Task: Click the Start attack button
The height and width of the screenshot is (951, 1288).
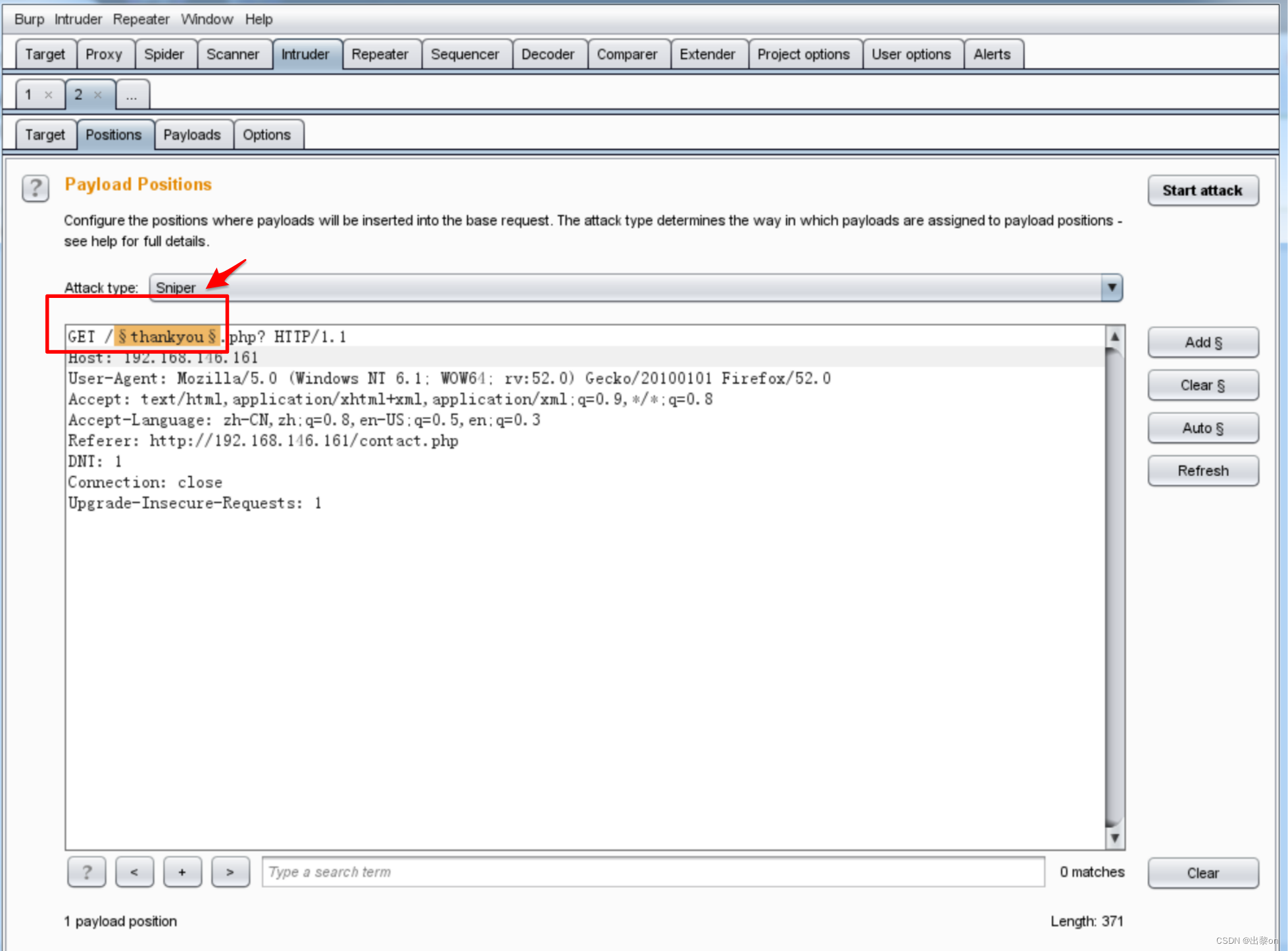Action: tap(1202, 191)
